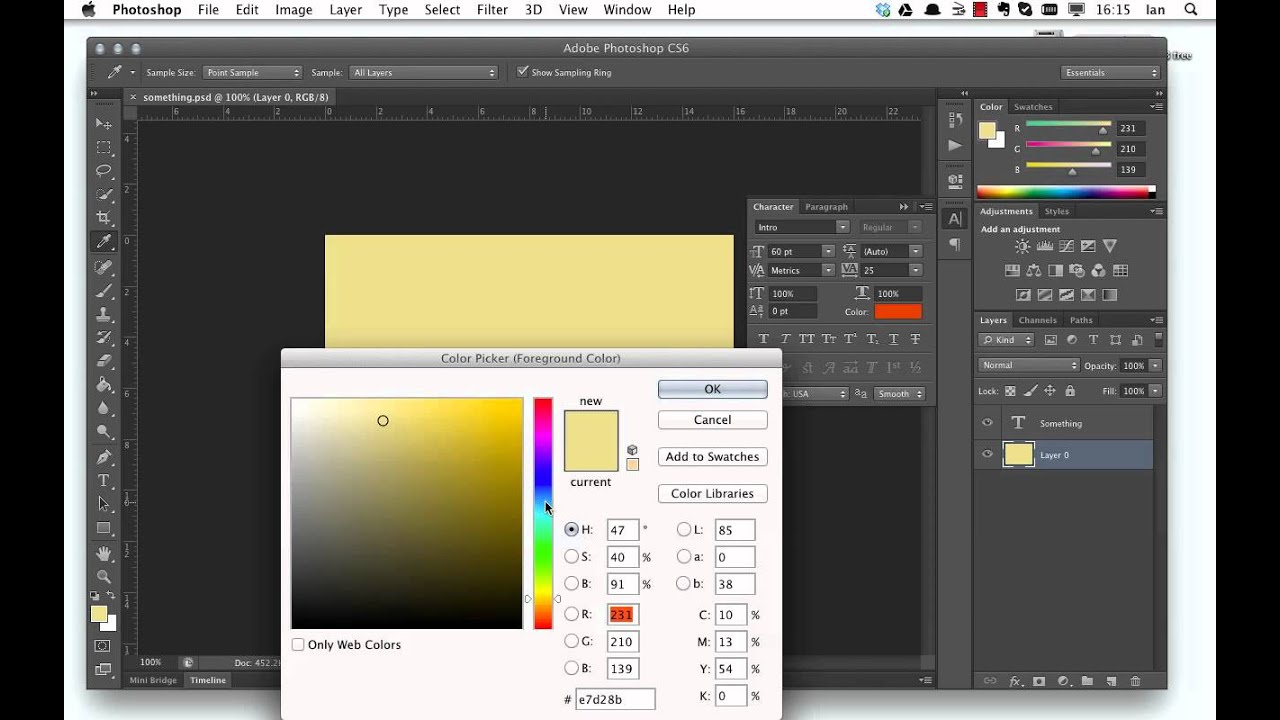This screenshot has width=1280, height=720.
Task: Select the Lasso tool
Action: 103,170
